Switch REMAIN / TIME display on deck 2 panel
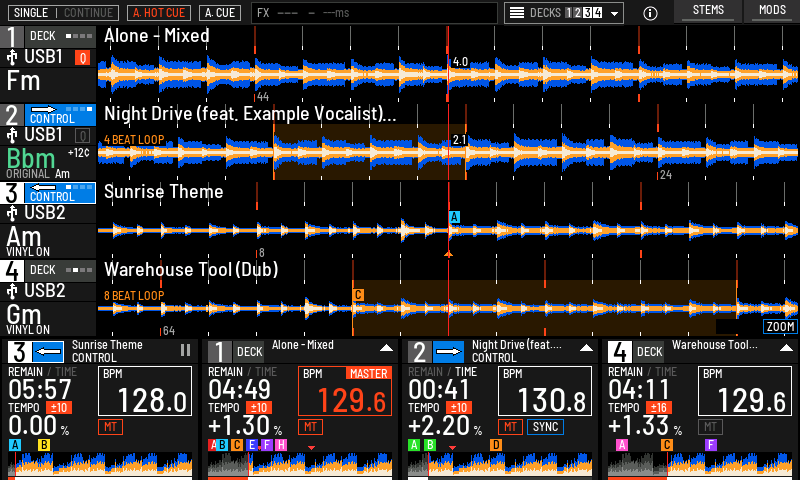The width and height of the screenshot is (800, 480). pos(442,372)
